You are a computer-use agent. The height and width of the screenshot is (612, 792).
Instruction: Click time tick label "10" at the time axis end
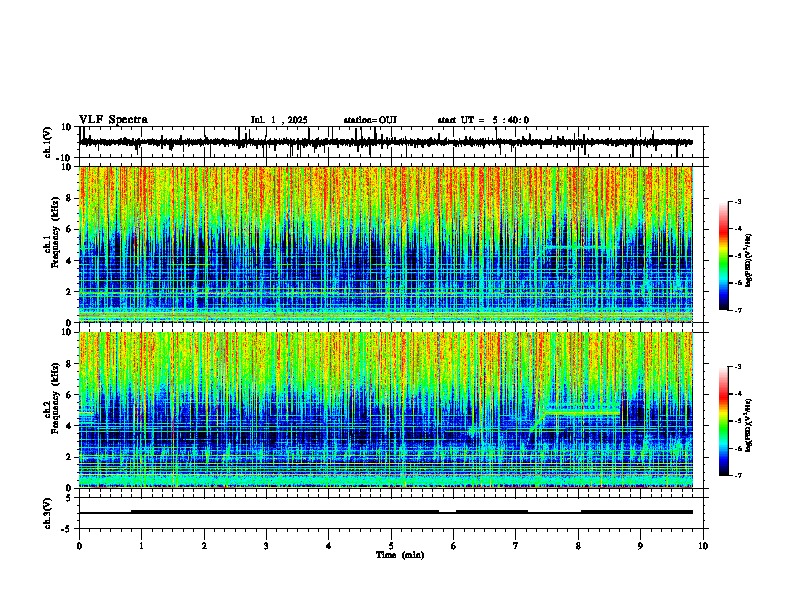[703, 546]
